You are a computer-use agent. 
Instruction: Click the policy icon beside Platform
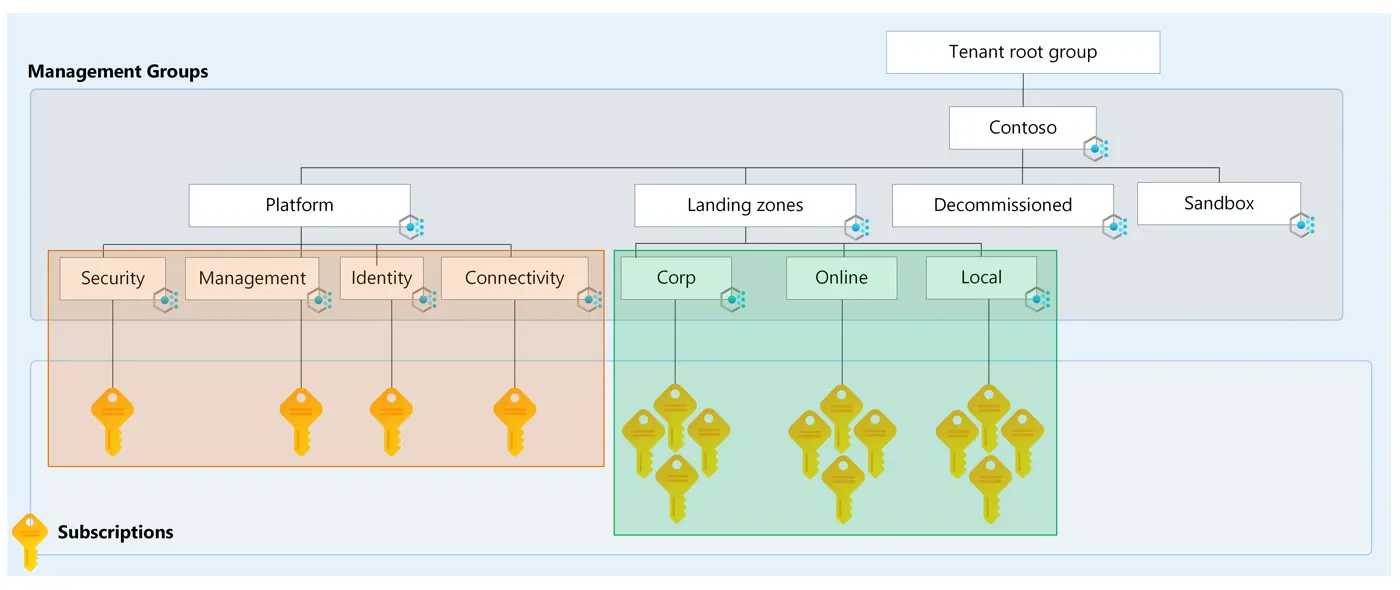coord(412,228)
